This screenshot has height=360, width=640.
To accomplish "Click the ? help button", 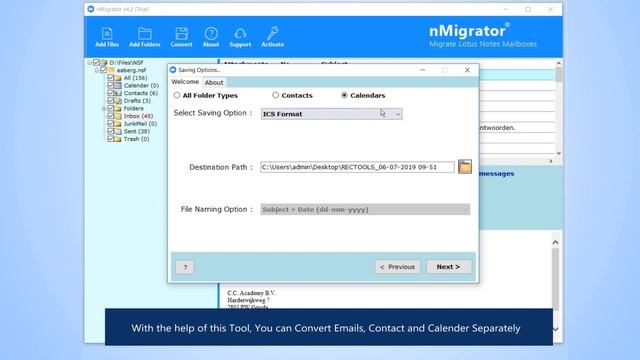I will (185, 267).
